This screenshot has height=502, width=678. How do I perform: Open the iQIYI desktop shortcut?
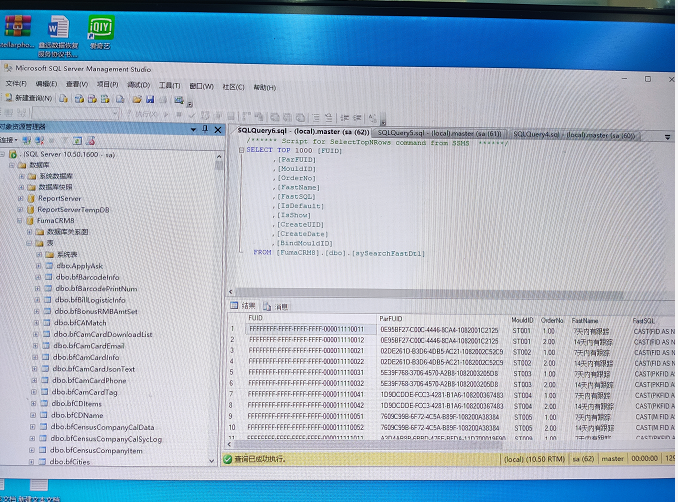click(x=100, y=27)
